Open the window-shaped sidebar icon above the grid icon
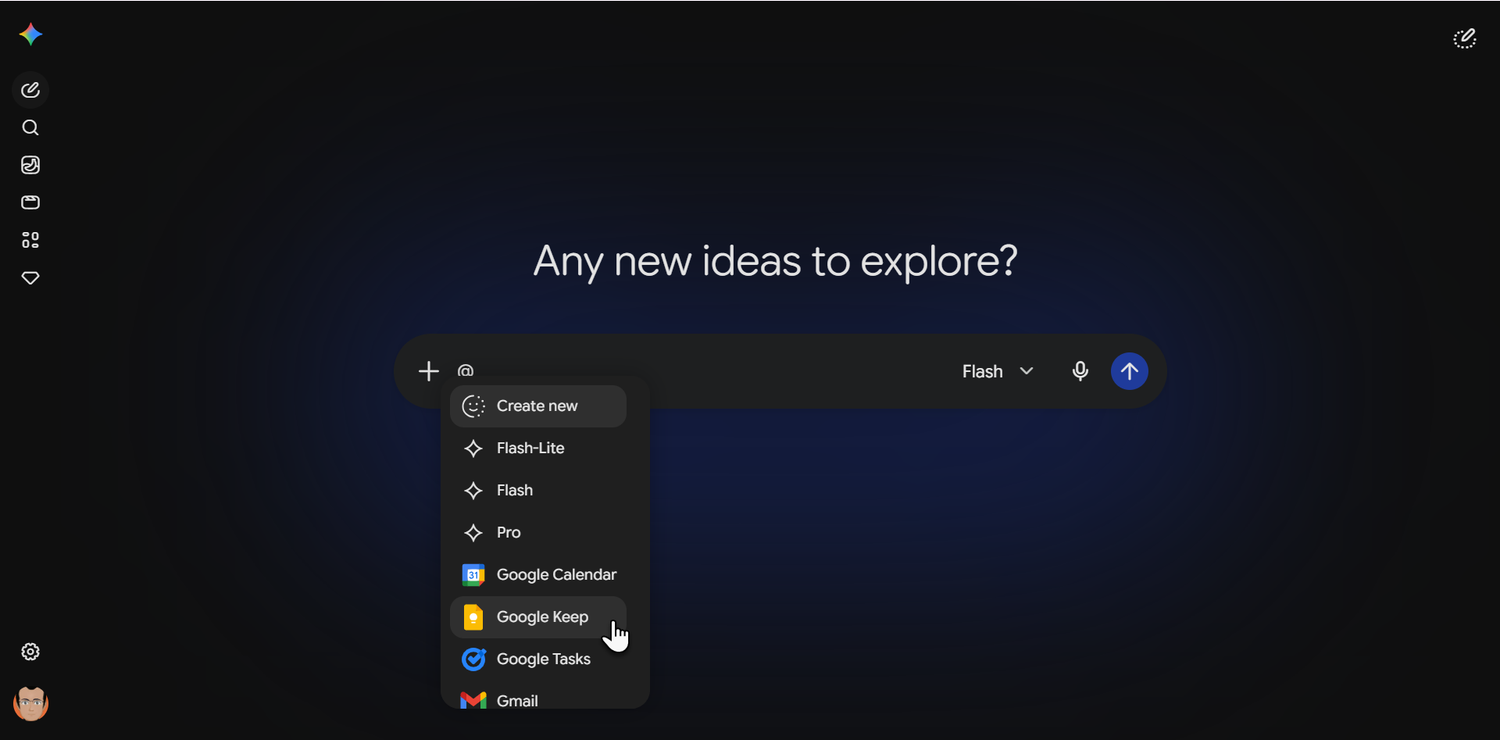The height and width of the screenshot is (740, 1500). [x=31, y=203]
